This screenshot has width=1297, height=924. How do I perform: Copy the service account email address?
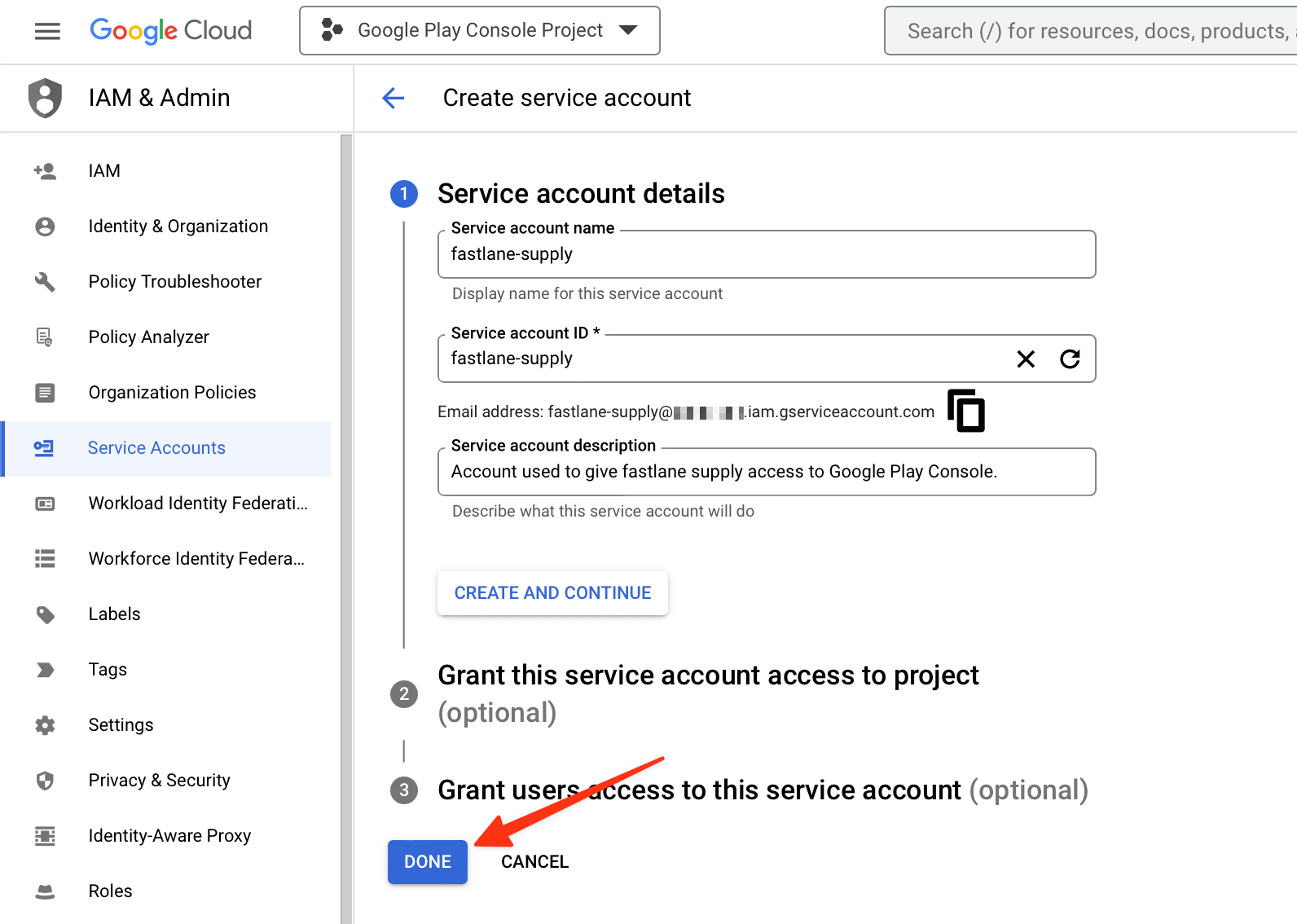966,411
